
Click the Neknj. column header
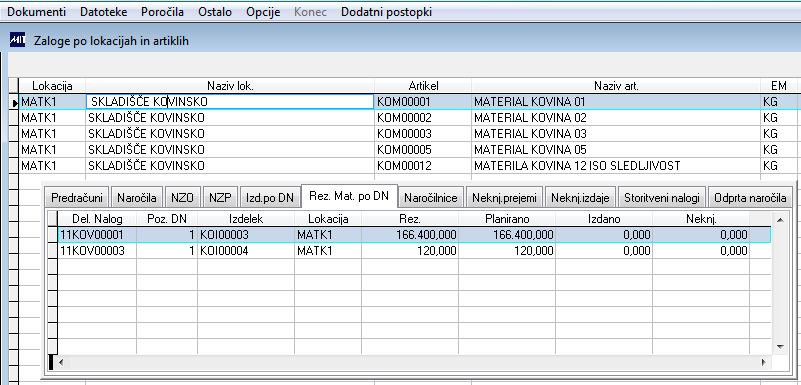701,220
